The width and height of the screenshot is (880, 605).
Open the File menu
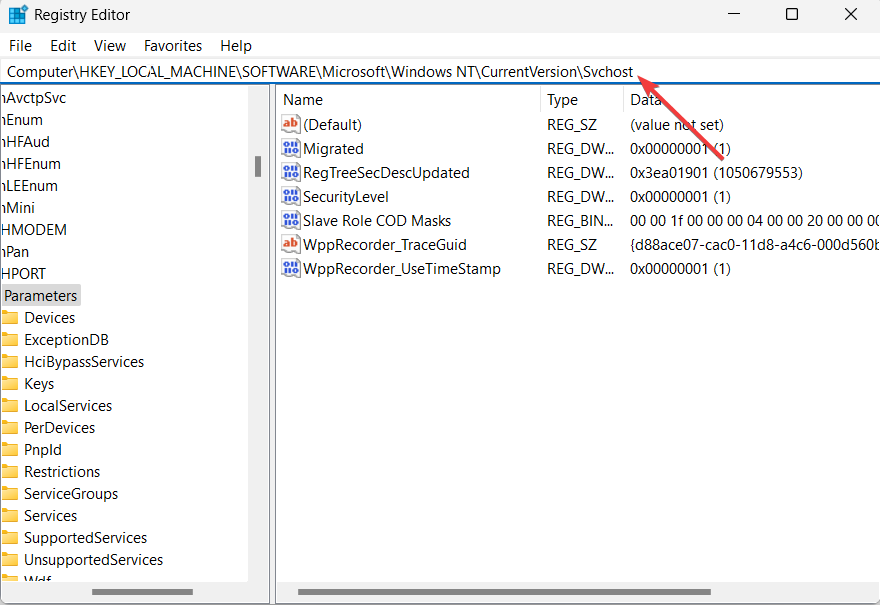(20, 45)
